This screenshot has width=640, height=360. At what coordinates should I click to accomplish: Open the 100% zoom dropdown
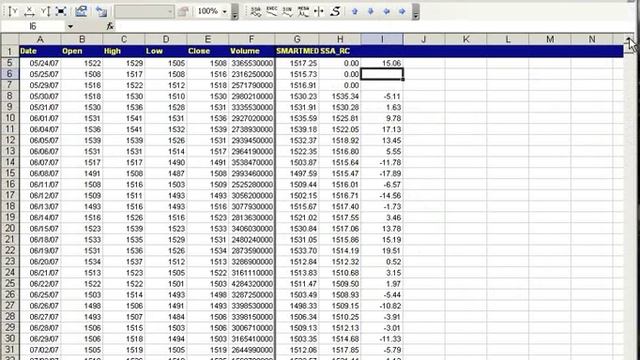224,11
